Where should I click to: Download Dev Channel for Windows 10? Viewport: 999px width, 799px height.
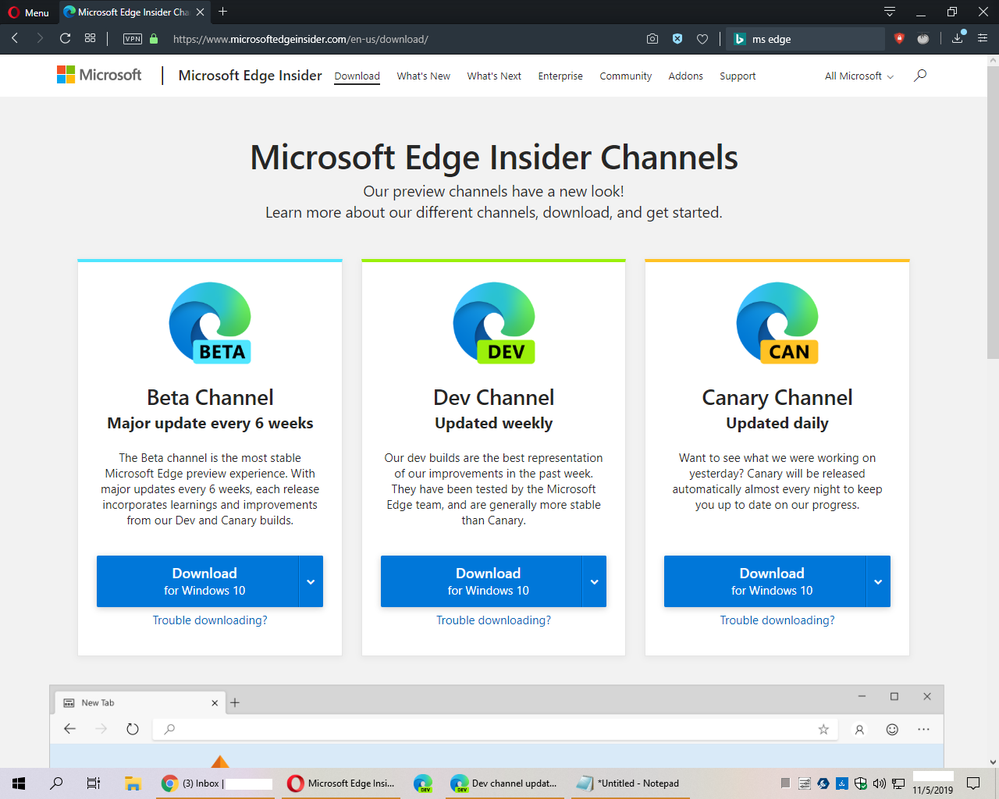(481, 581)
